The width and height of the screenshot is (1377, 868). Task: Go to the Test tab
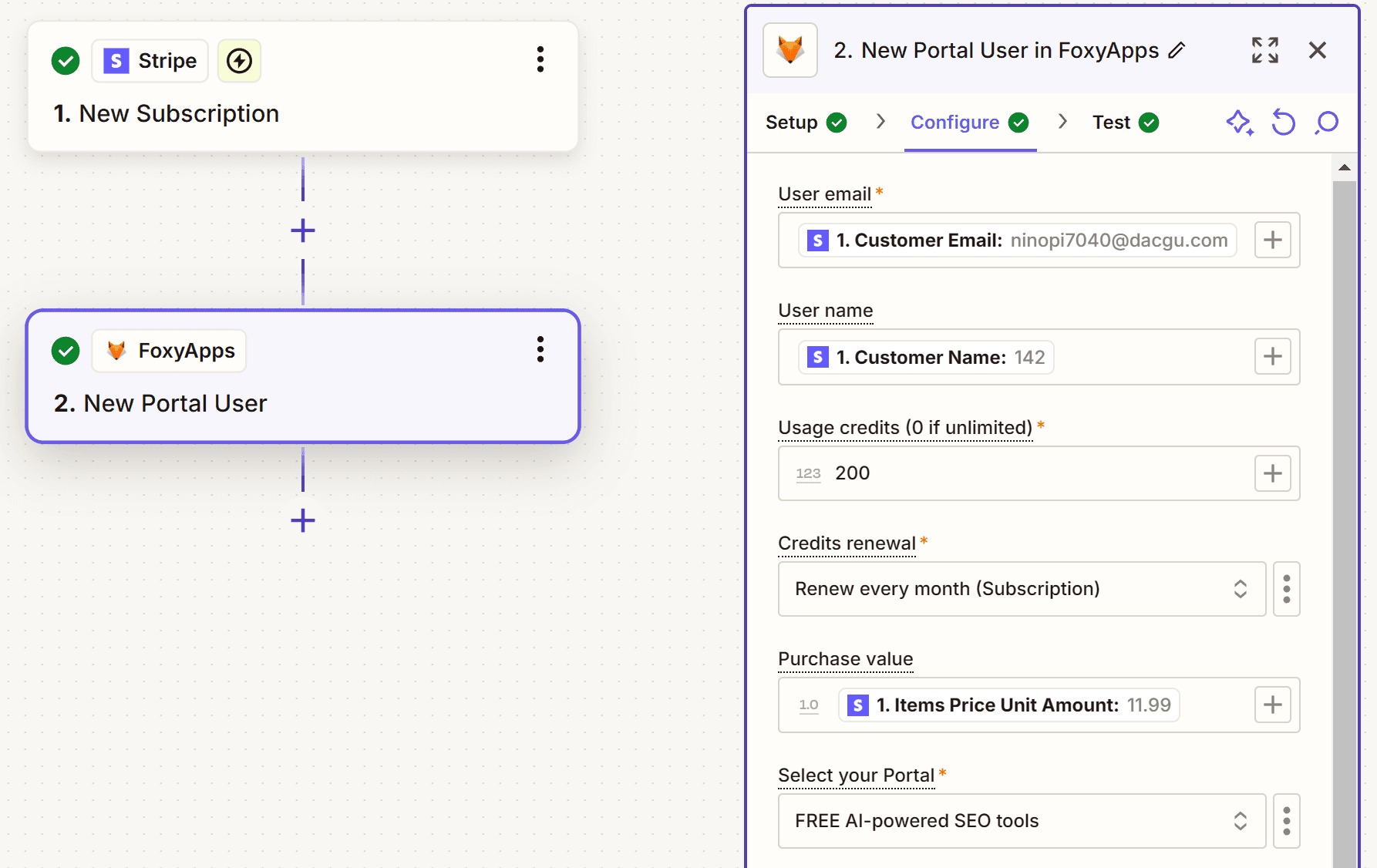pyautogui.click(x=1126, y=123)
